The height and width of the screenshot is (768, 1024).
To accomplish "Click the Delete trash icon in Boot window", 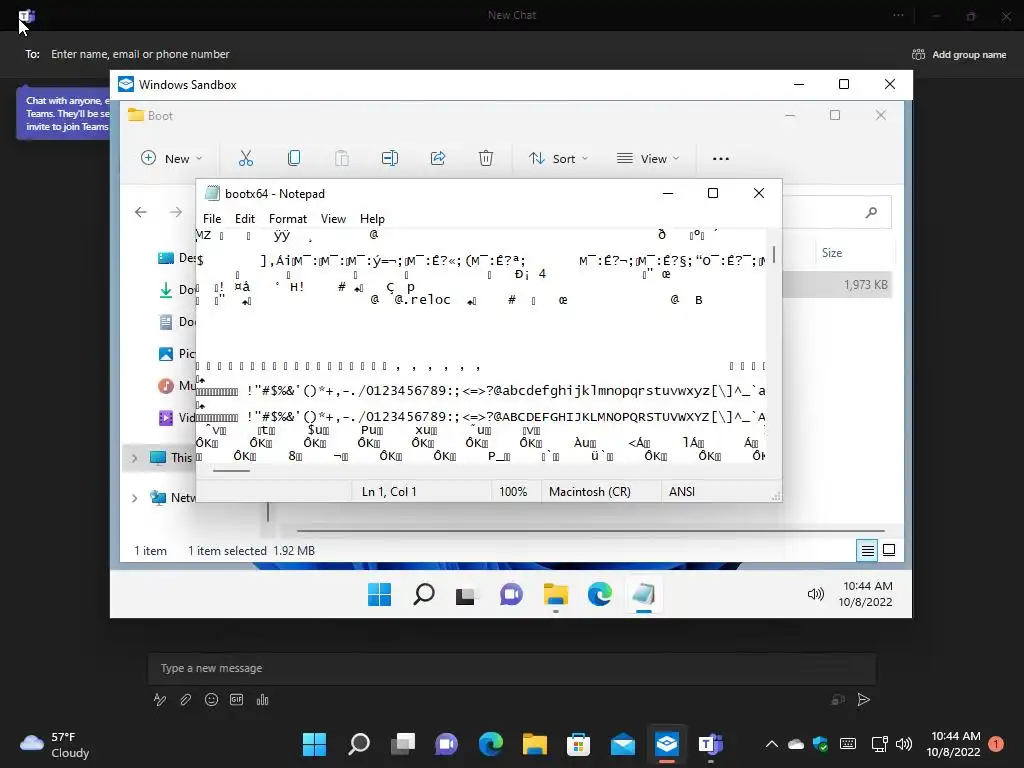I will pos(486,158).
